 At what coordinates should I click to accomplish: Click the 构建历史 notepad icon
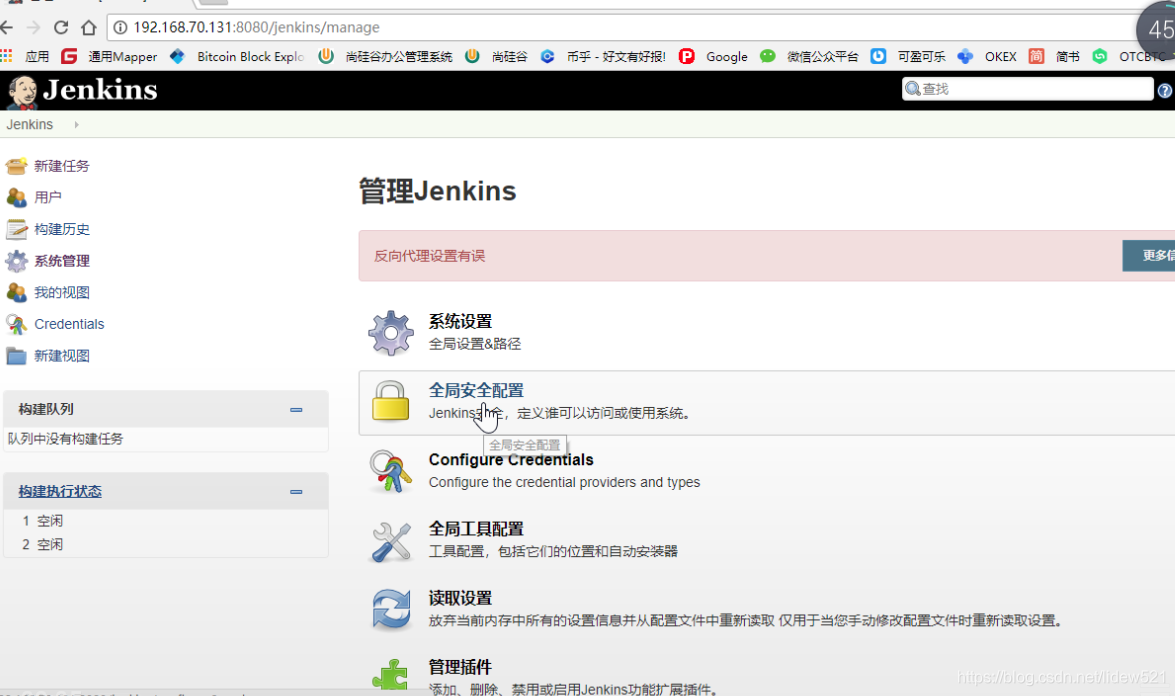pos(16,229)
